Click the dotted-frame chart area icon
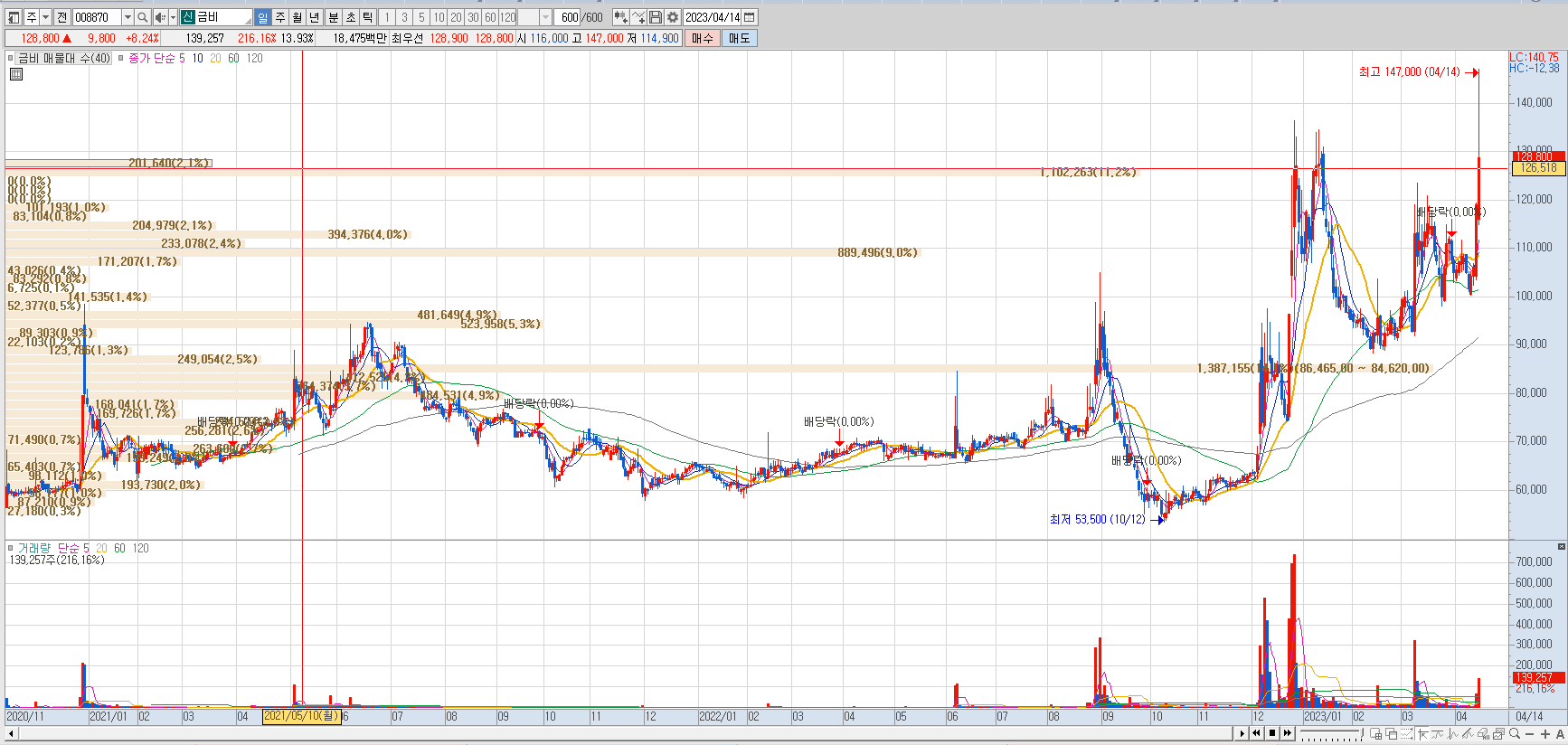 (x=1406, y=733)
